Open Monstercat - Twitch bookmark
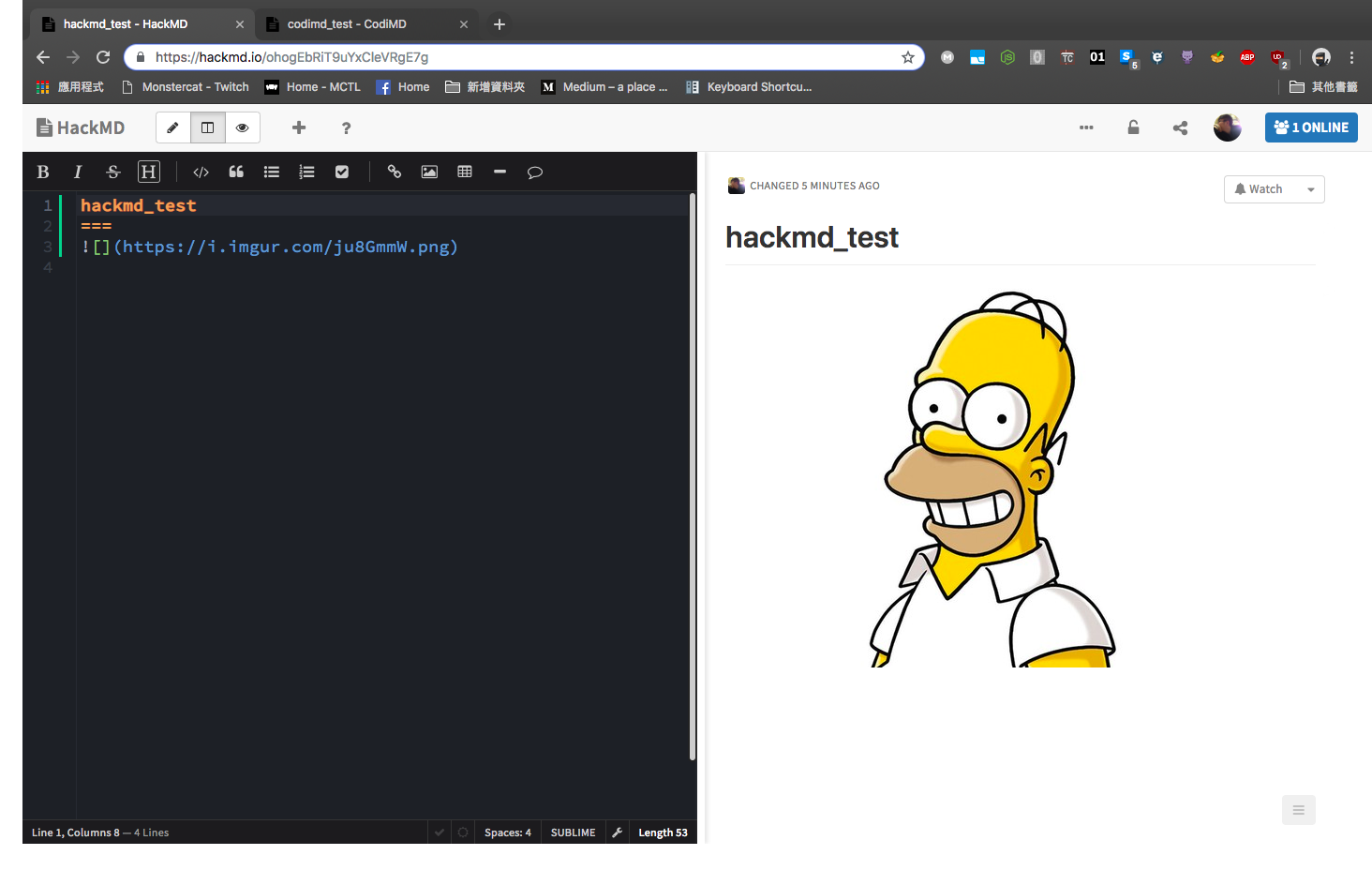Viewport: 1372px width, 870px height. [186, 87]
